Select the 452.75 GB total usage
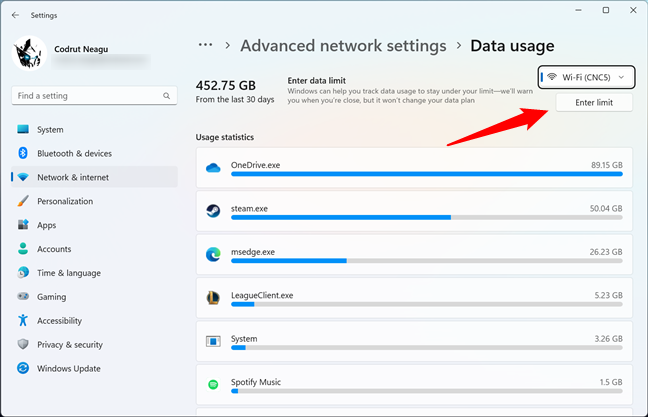This screenshot has height=417, width=648. point(226,86)
